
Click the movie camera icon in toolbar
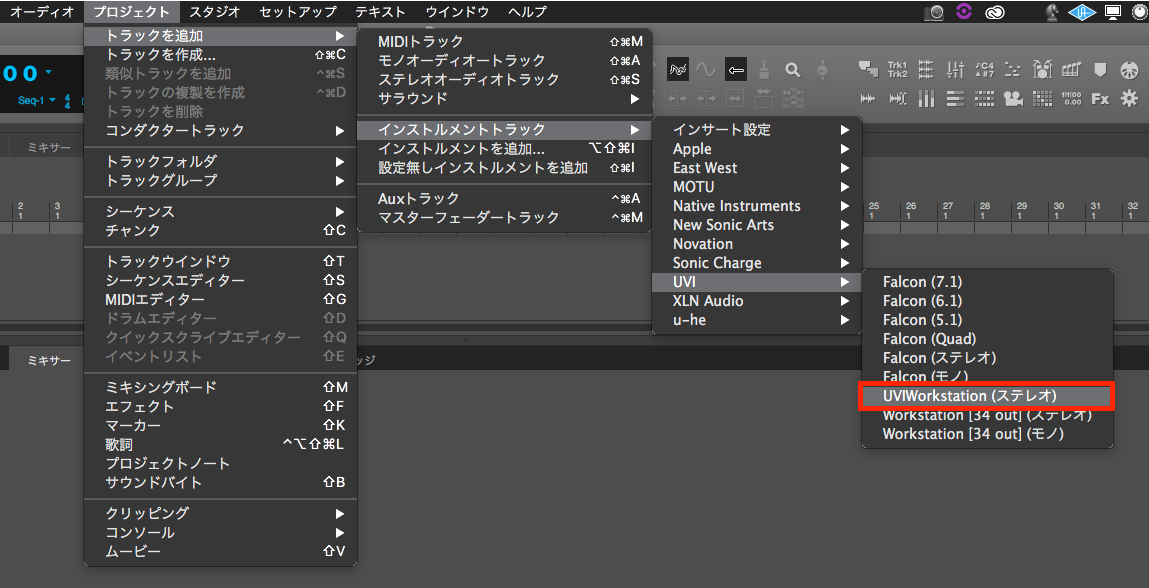click(x=1013, y=98)
